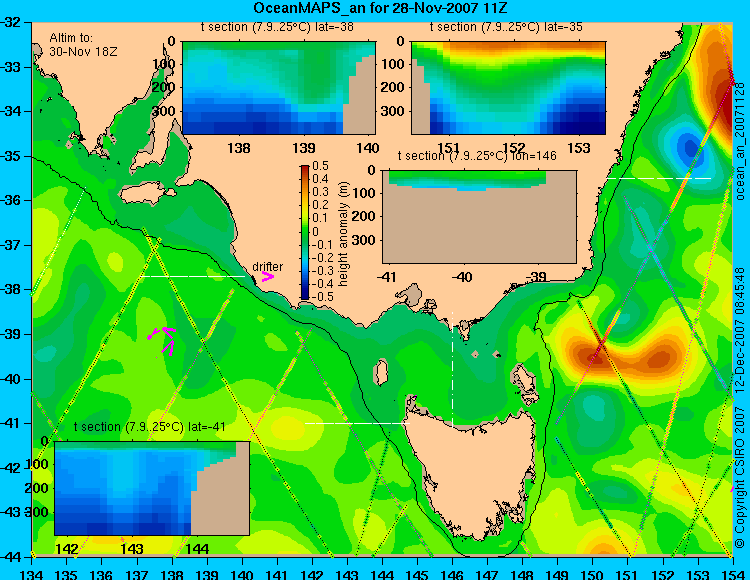Open the lon=146 temperature section inset plot
The width and height of the screenshot is (750, 580).
click(x=479, y=217)
